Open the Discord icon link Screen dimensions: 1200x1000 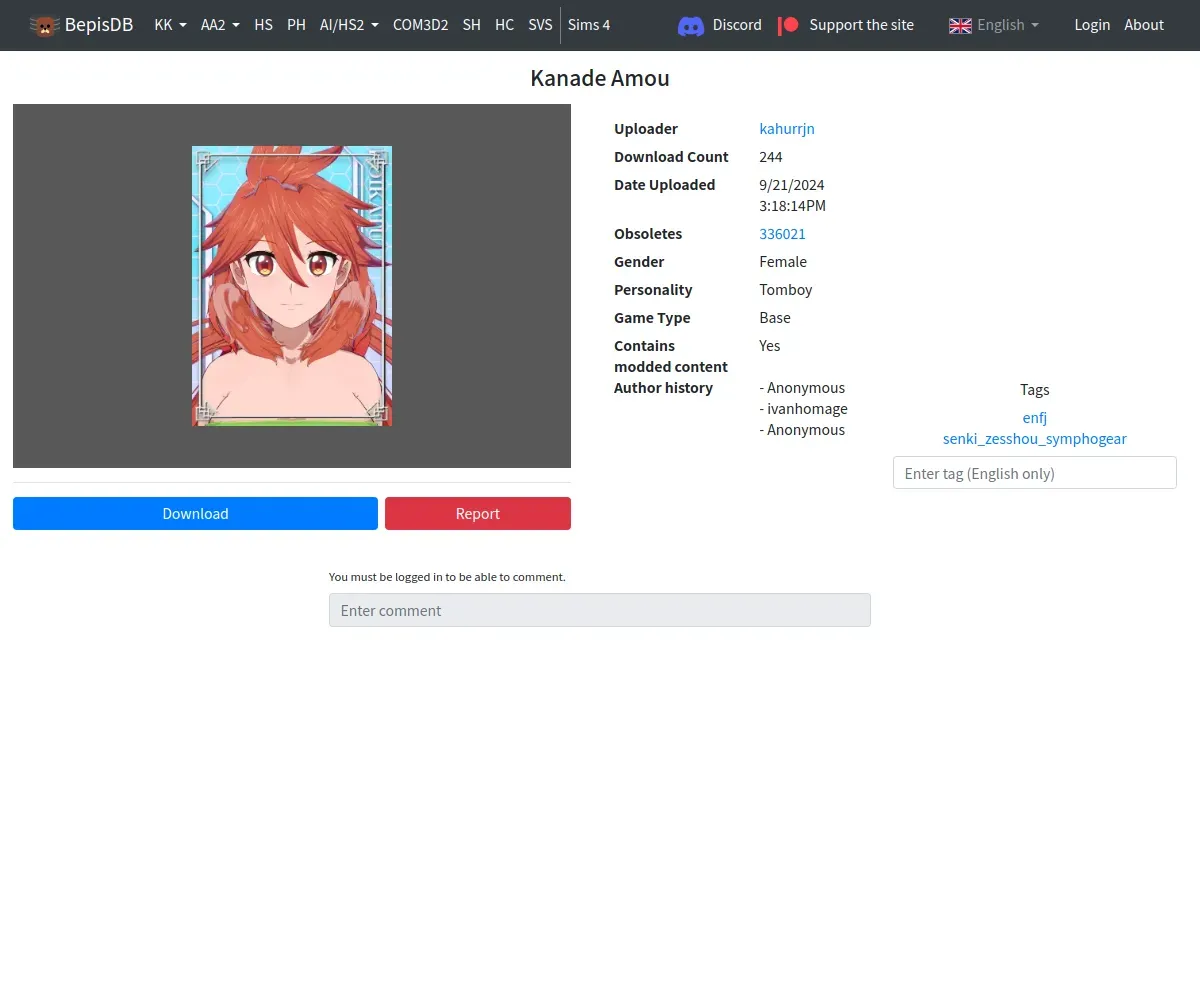tap(691, 26)
